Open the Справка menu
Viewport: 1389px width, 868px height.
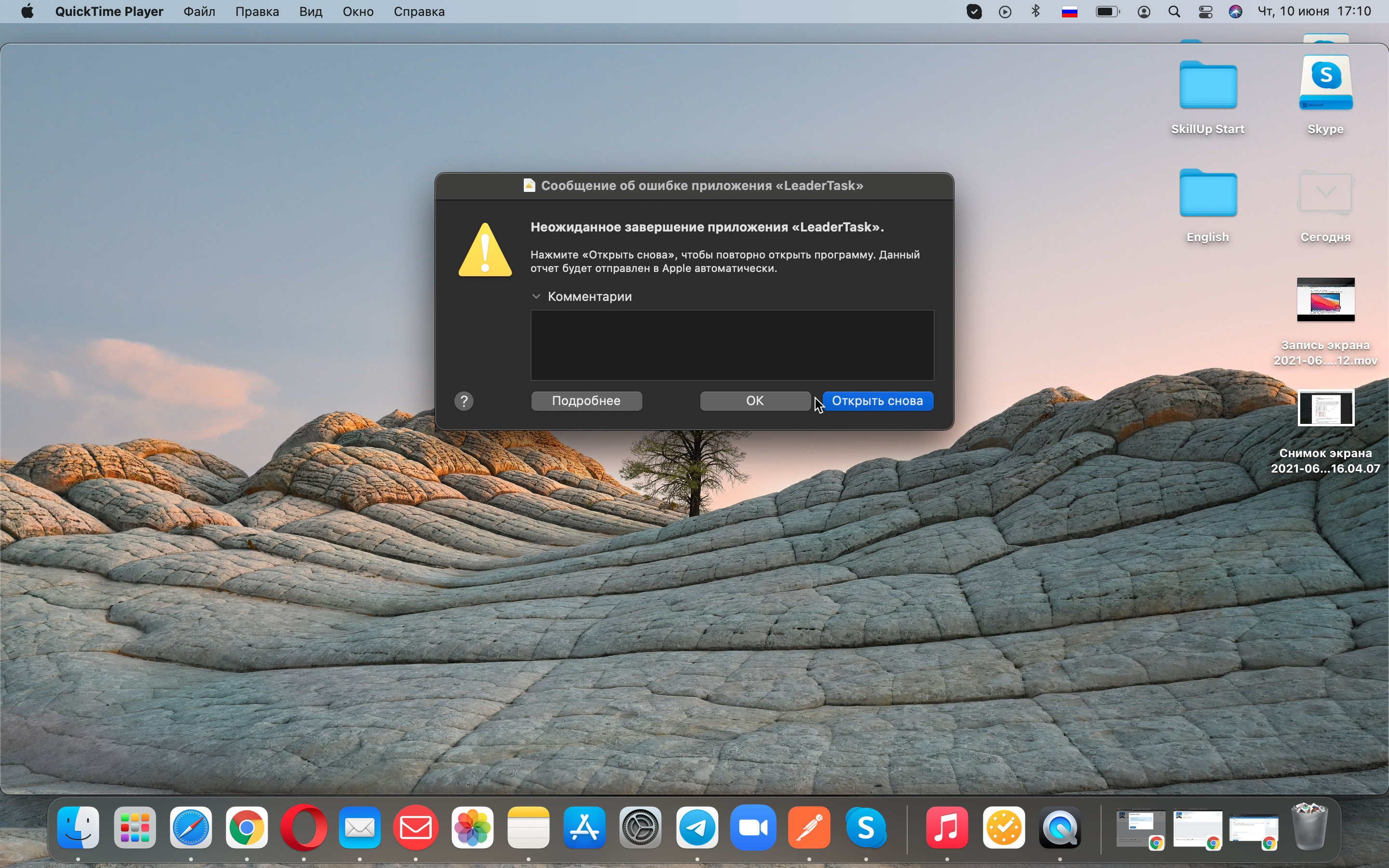419,12
